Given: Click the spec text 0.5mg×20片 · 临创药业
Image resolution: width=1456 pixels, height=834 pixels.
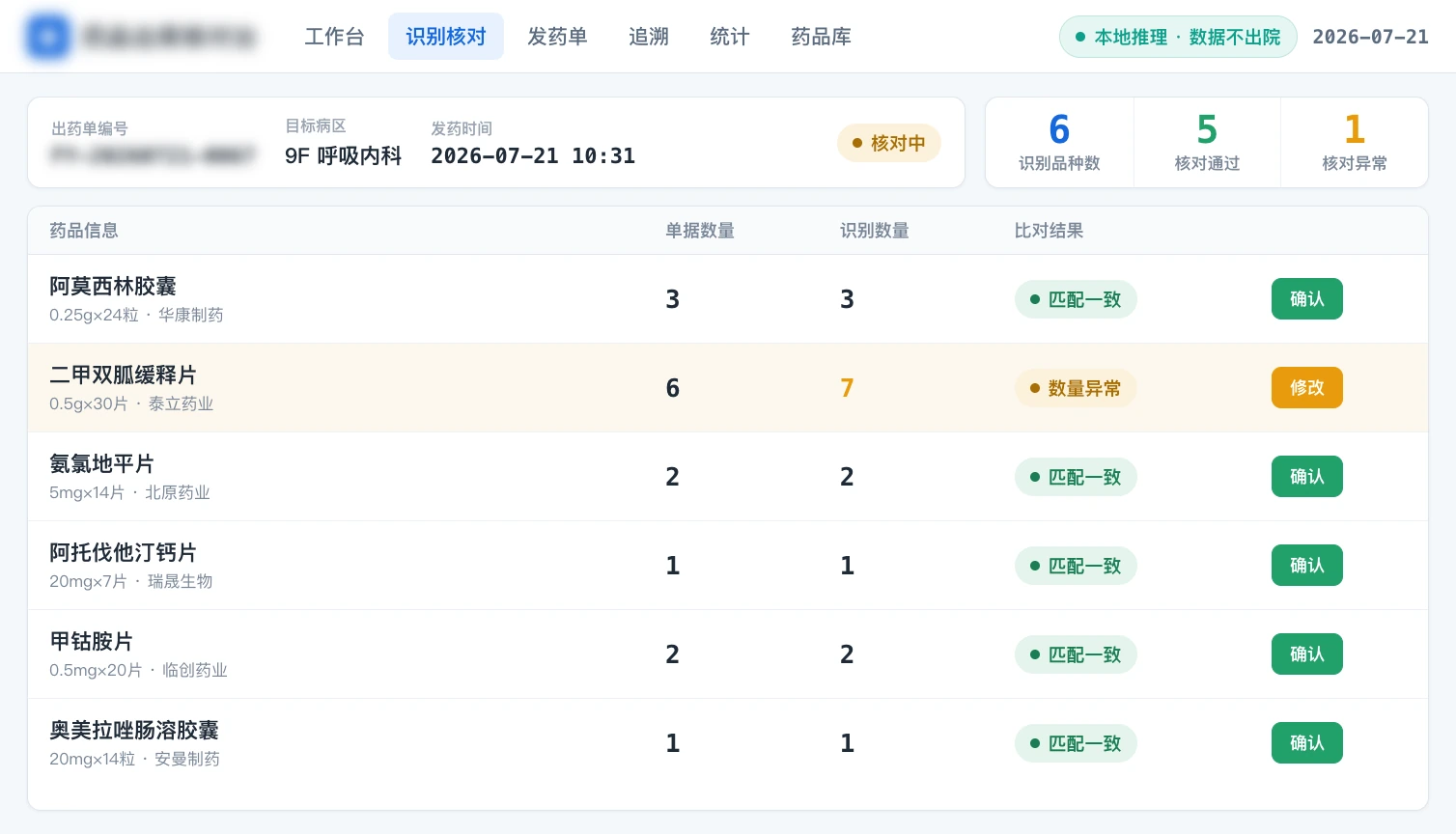Looking at the screenshot, I should coord(139,670).
